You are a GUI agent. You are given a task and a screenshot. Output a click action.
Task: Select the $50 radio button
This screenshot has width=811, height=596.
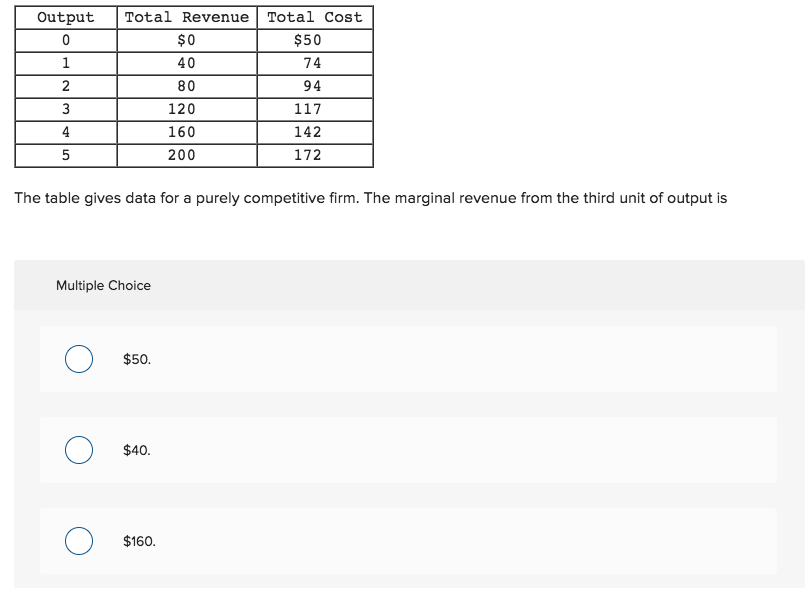(78, 360)
